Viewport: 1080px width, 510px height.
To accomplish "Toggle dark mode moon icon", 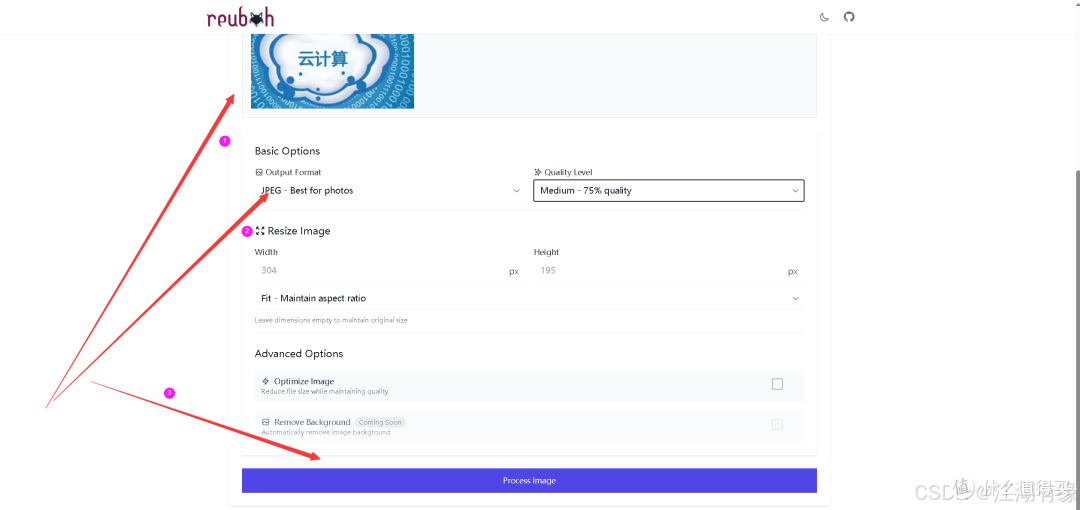I will tap(824, 17).
